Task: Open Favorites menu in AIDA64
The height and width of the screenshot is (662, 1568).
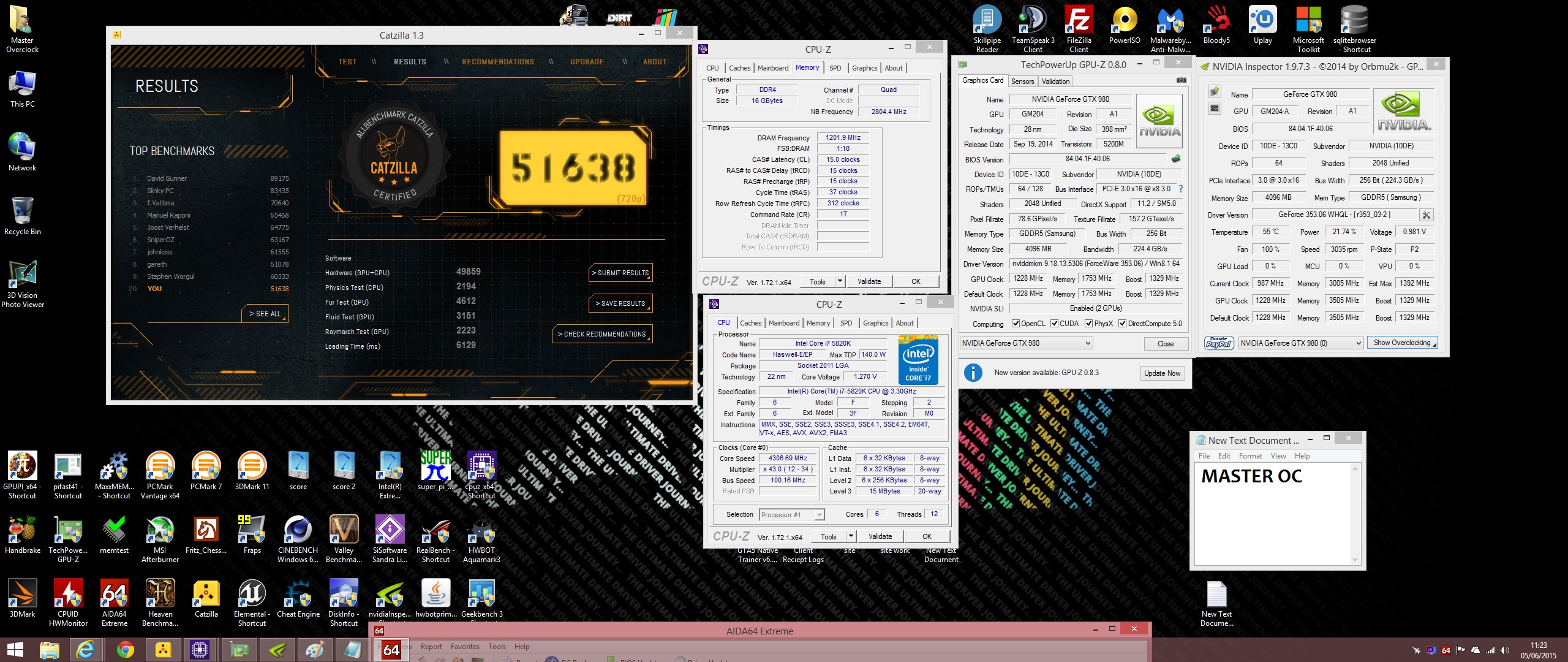Action: click(465, 647)
